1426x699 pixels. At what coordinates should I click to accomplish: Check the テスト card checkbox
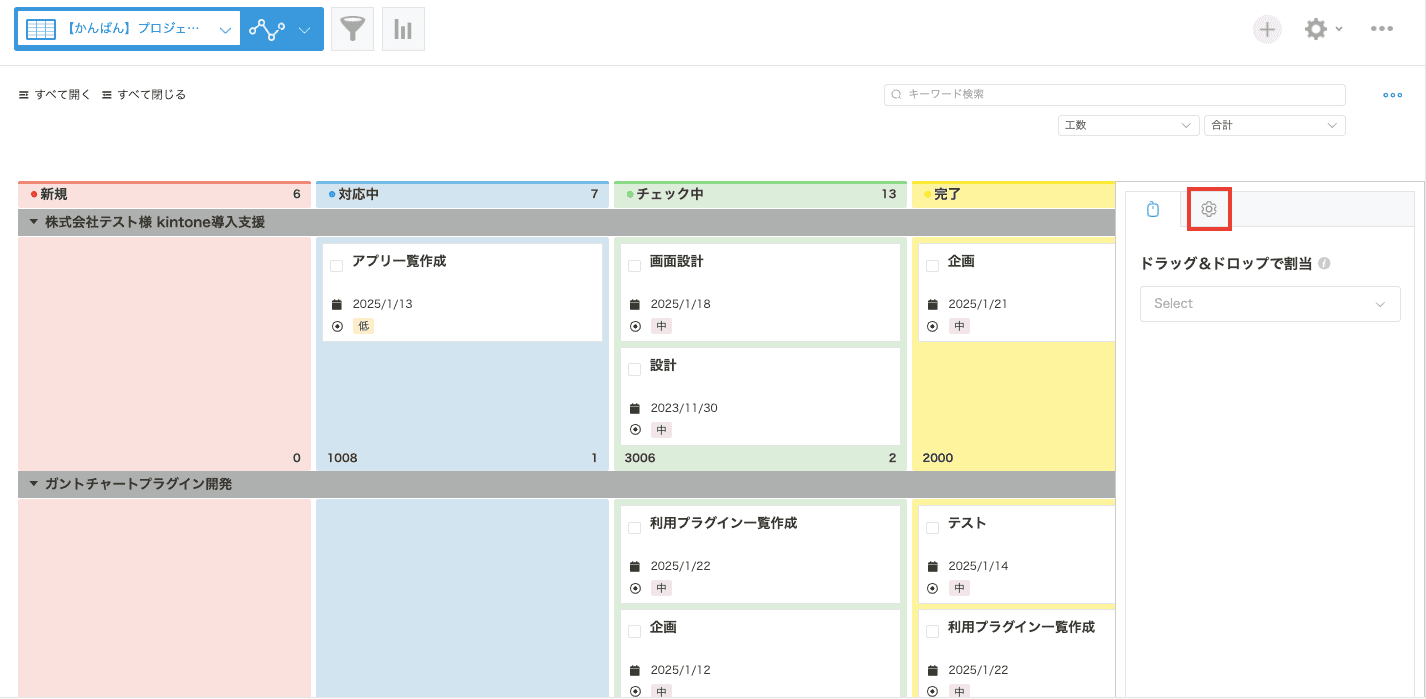tap(932, 528)
